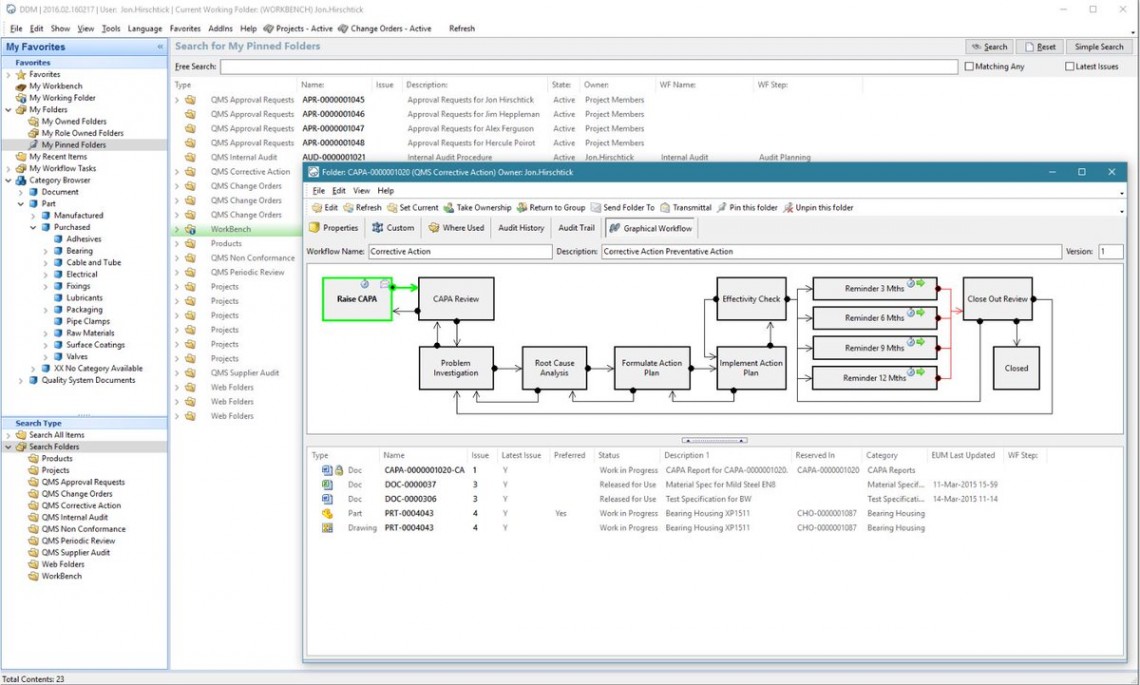Open the Addins menu in main menu bar

coord(220,29)
